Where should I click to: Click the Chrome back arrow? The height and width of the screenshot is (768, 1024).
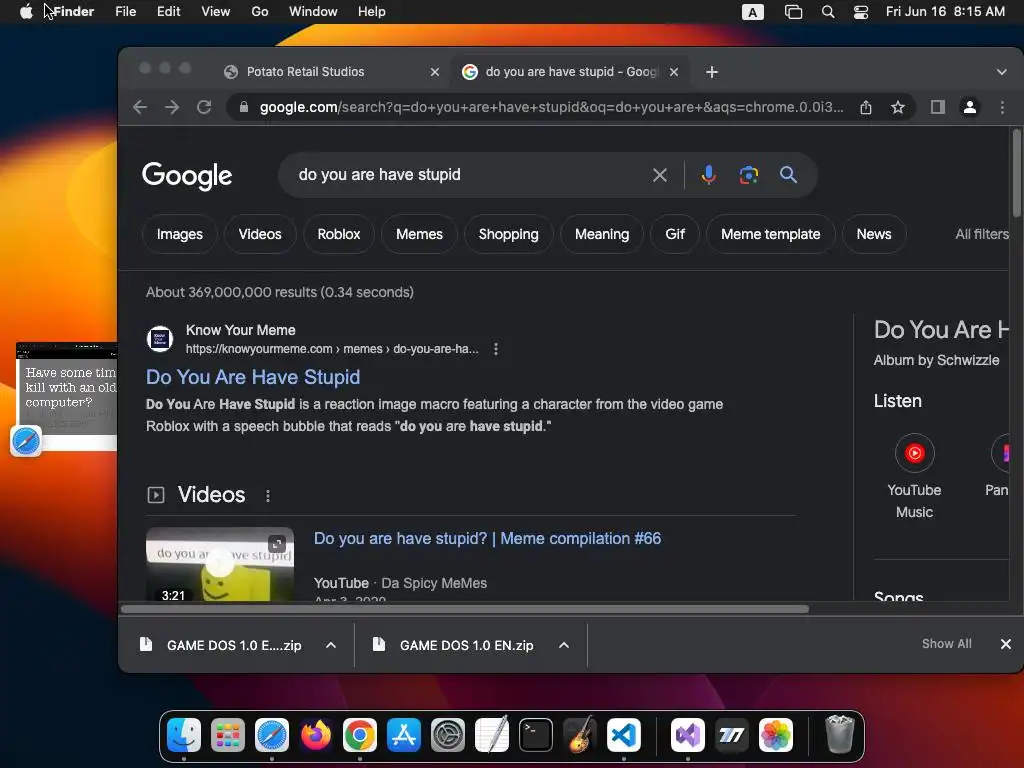click(140, 107)
